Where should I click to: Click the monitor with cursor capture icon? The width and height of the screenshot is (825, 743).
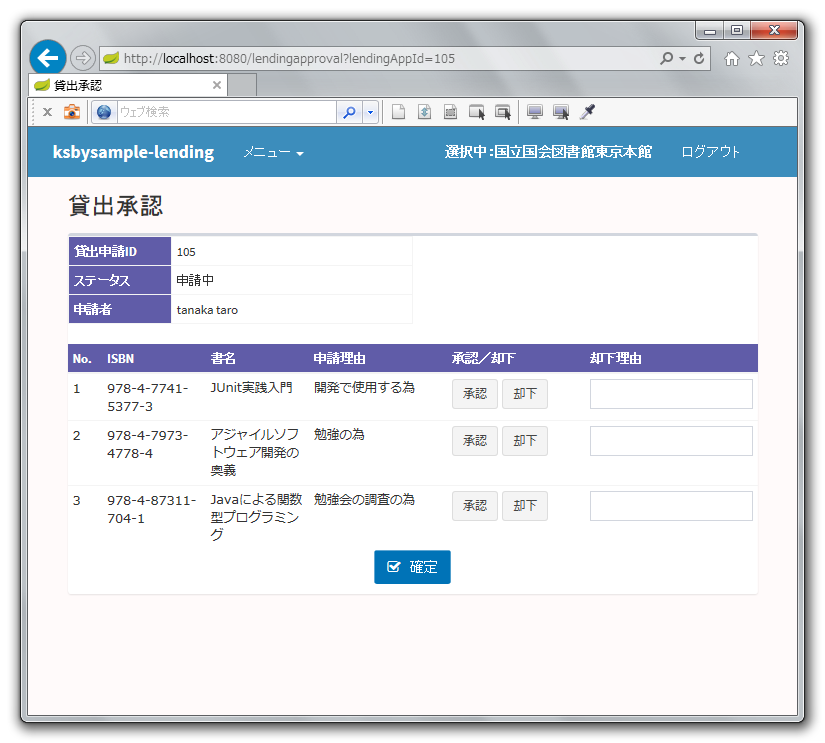point(561,112)
